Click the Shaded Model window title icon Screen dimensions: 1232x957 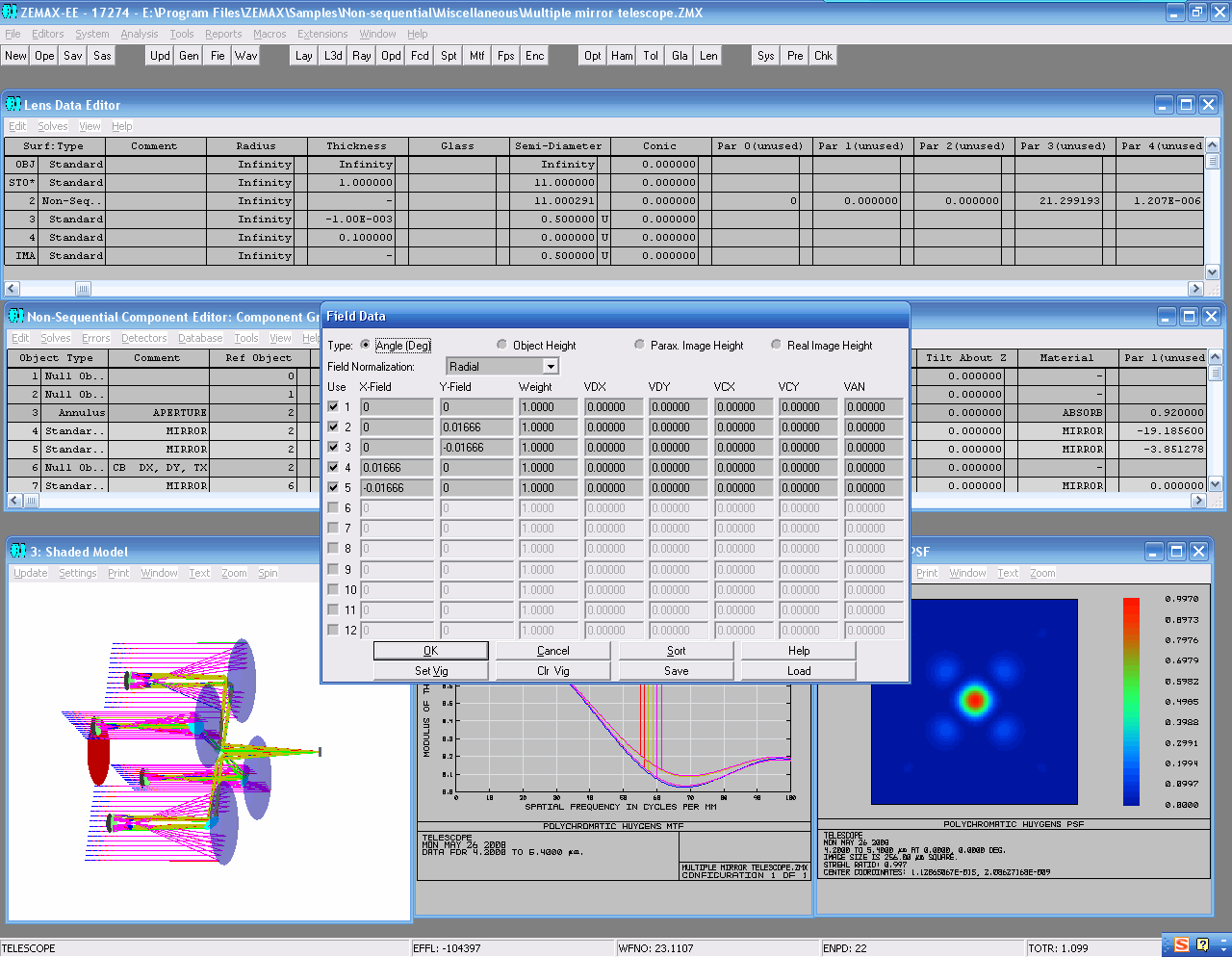pyautogui.click(x=18, y=551)
